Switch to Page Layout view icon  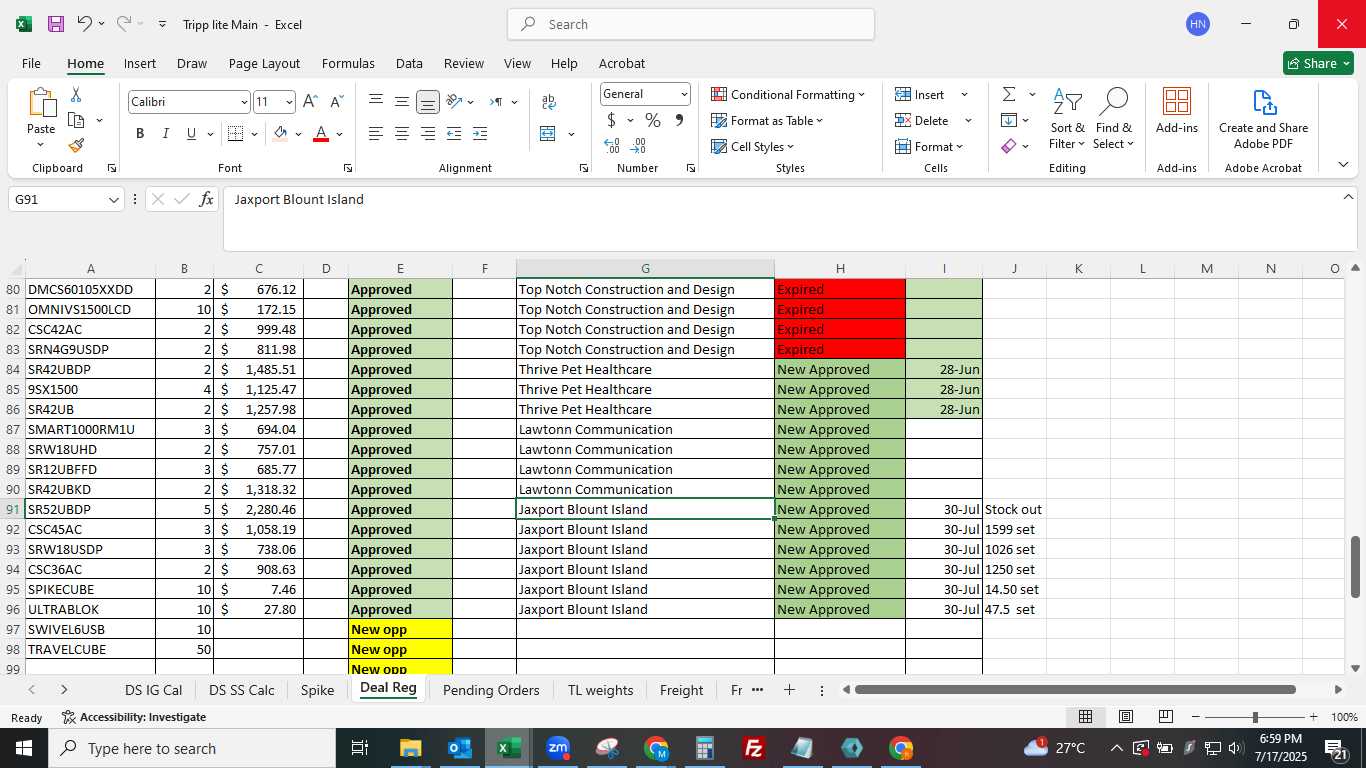point(1126,717)
